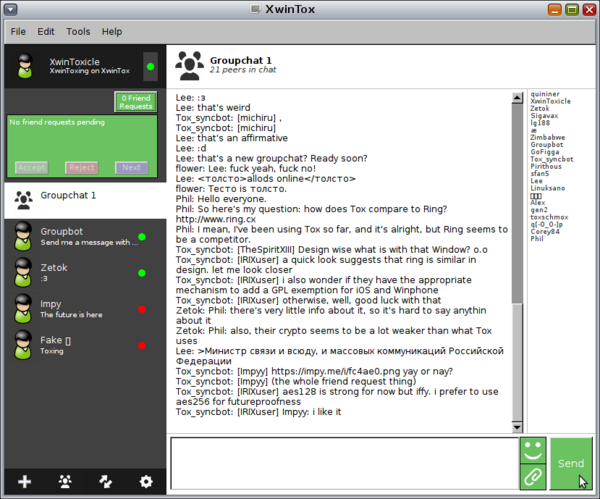The height and width of the screenshot is (499, 600).
Task: Open the window menu dropdown arrow
Action: click(x=11, y=9)
